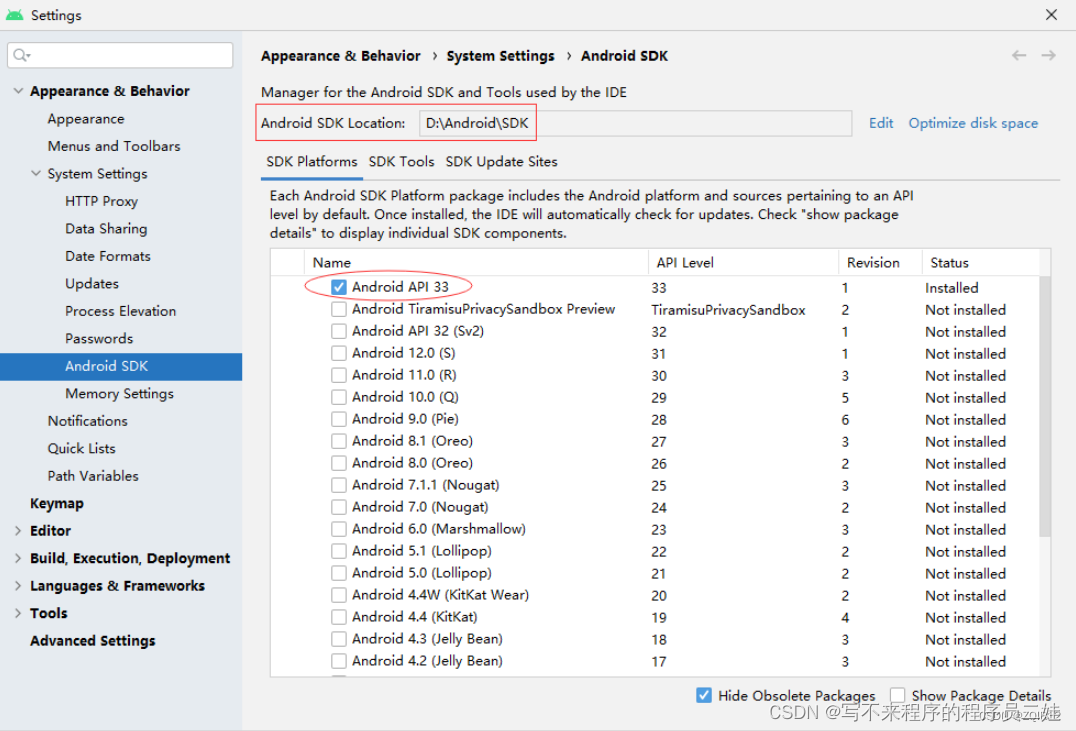Check the Android 7.0 (Nougat) checkbox

pos(338,507)
